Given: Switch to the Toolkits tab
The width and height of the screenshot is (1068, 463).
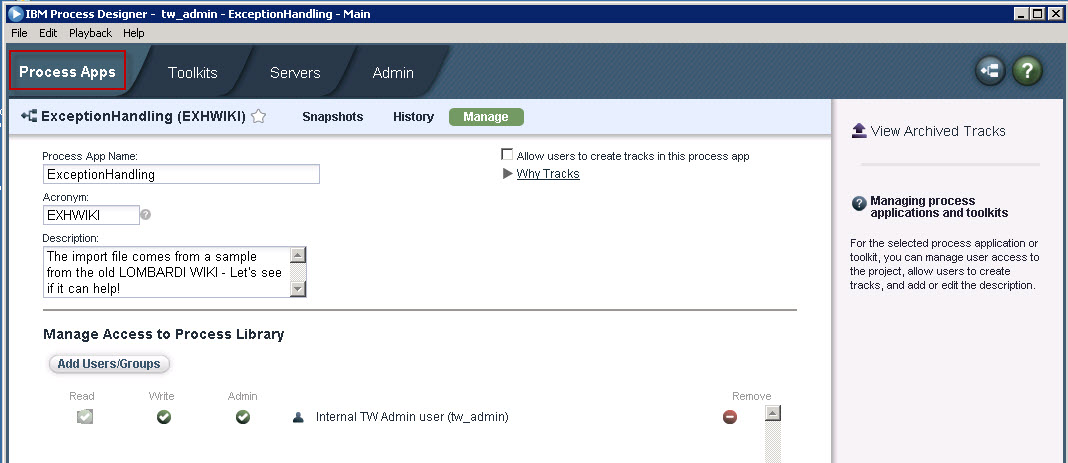Looking at the screenshot, I should [192, 73].
